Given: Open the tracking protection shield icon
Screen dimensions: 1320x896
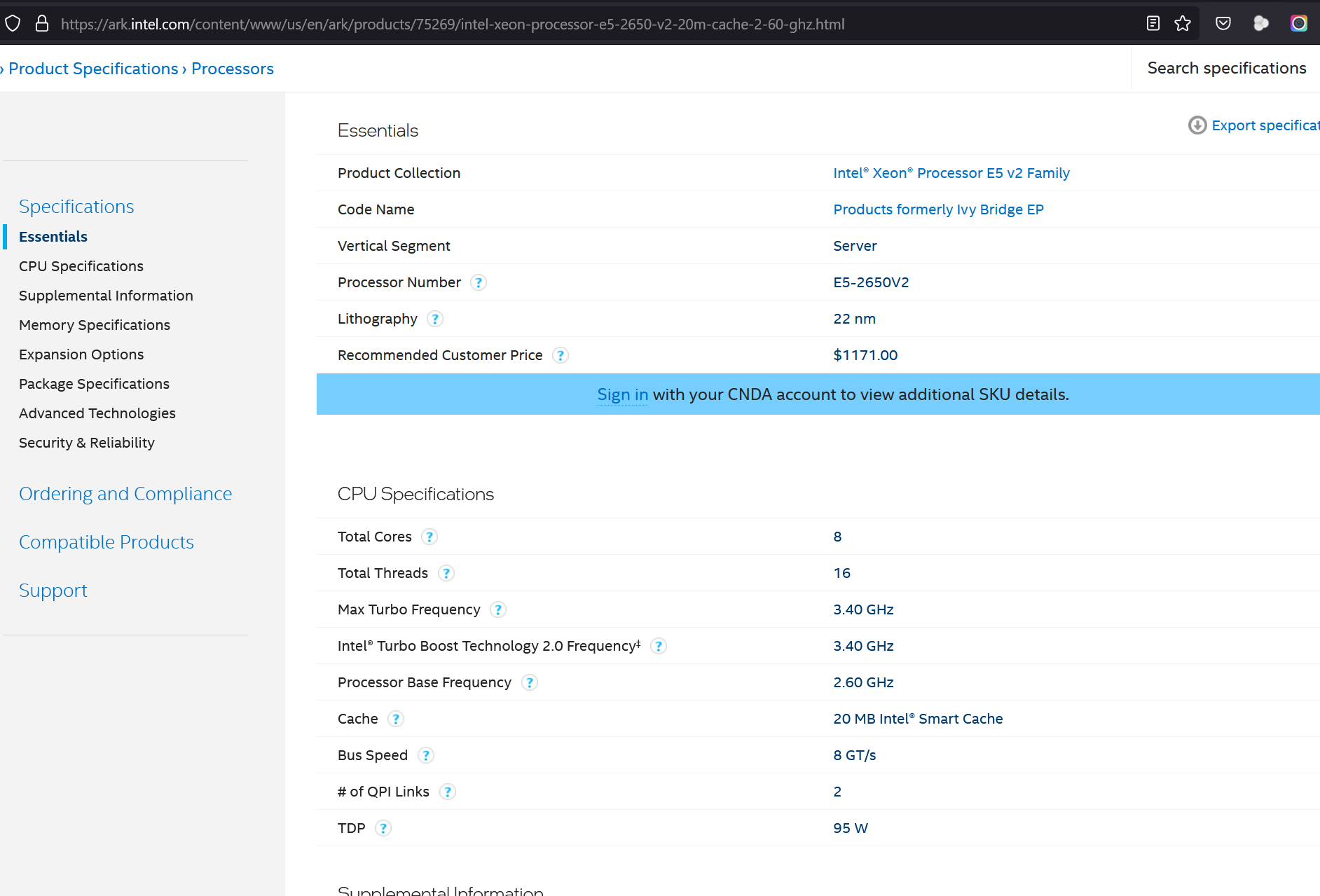Looking at the screenshot, I should (x=13, y=24).
